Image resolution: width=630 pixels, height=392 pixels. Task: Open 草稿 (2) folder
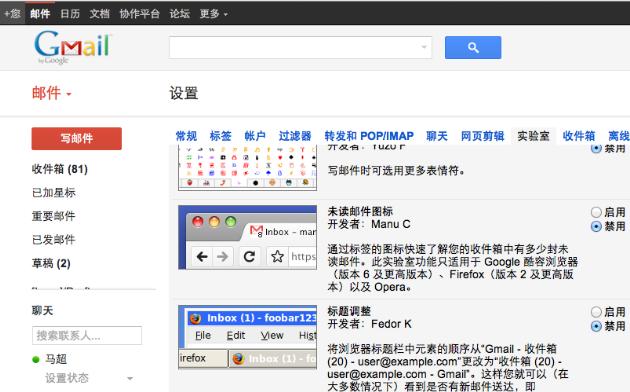51,263
